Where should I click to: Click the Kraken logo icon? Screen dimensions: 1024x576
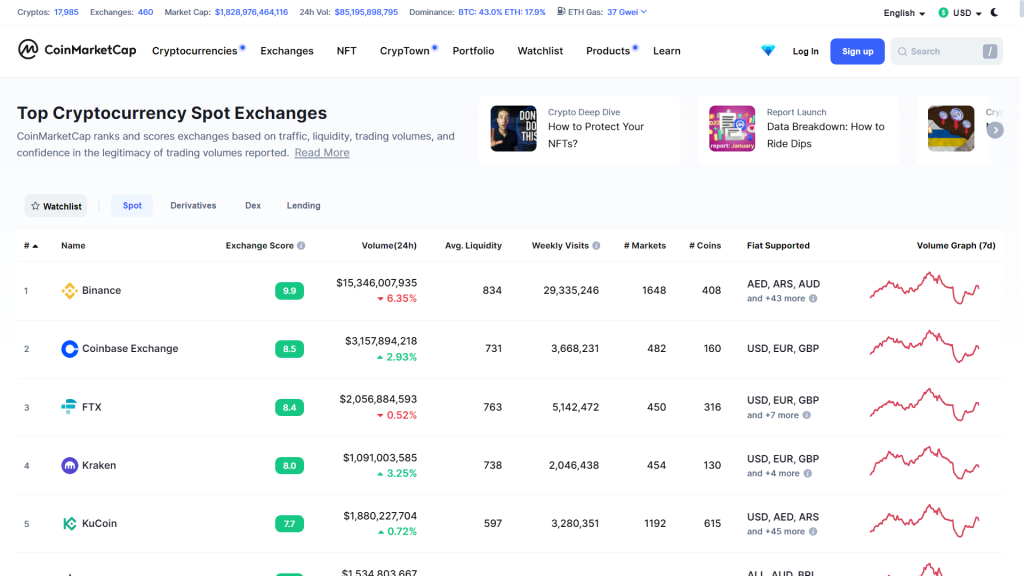click(x=69, y=466)
